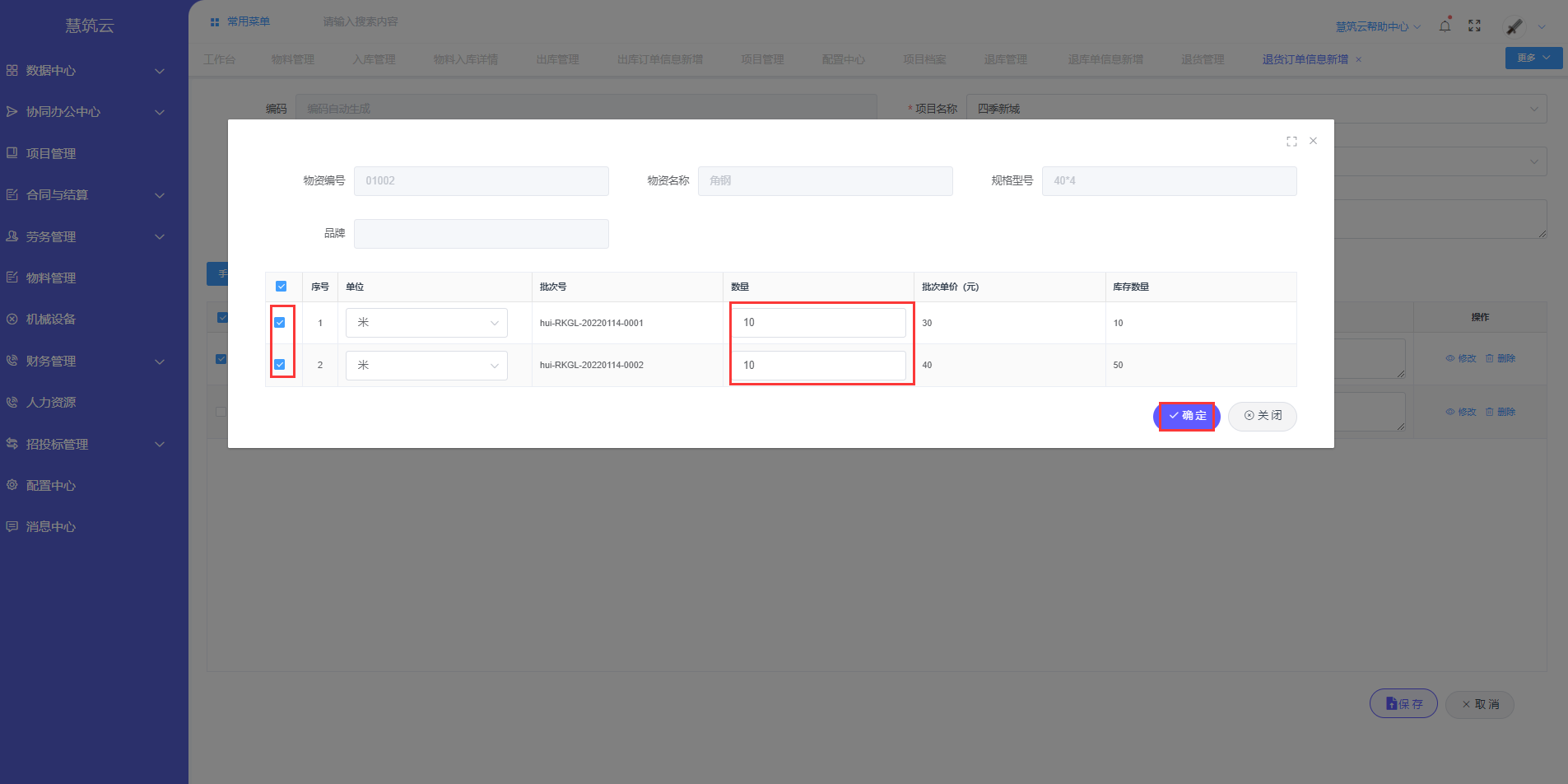The width and height of the screenshot is (1568, 784).
Task: Open the 慧筑云帮助中心 dropdown
Action: (1378, 26)
